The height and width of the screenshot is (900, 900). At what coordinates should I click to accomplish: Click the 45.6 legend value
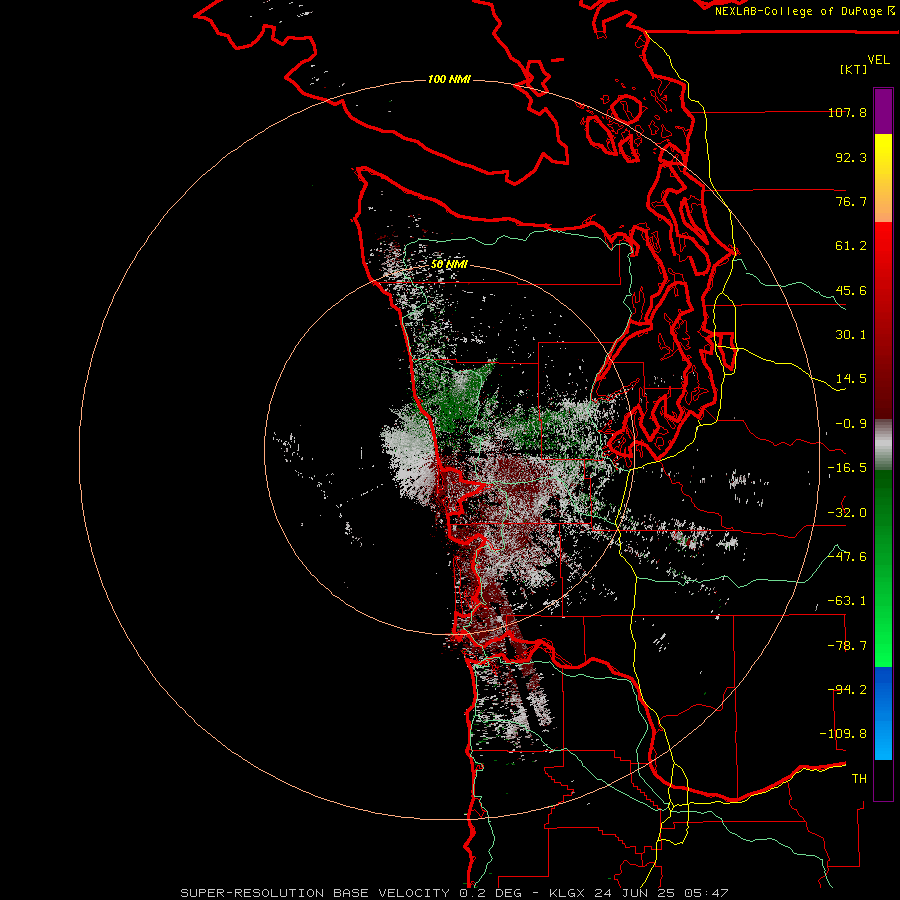tap(851, 290)
